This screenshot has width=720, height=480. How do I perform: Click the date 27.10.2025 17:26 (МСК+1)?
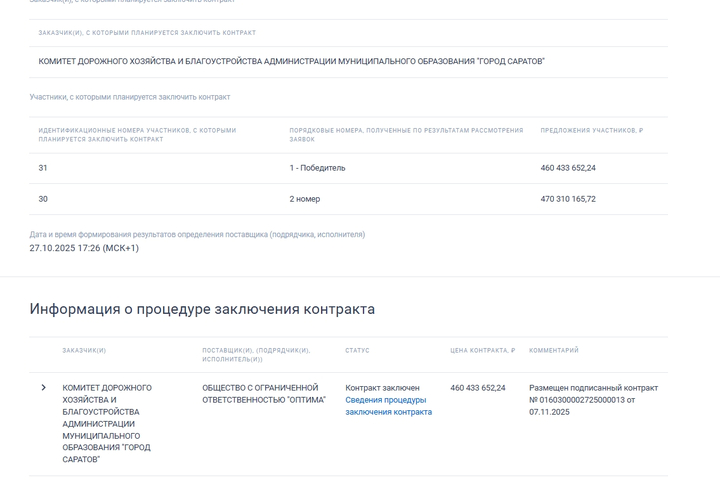(x=84, y=248)
